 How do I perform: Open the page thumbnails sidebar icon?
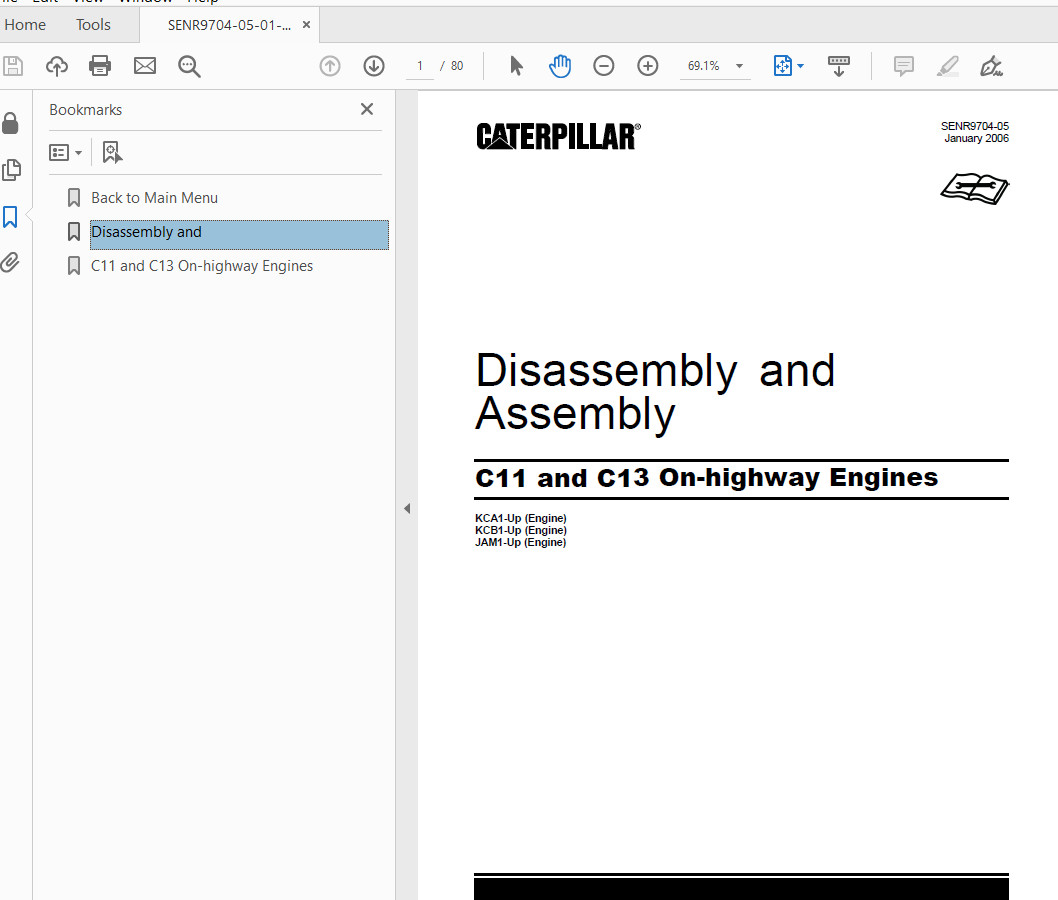coord(11,169)
